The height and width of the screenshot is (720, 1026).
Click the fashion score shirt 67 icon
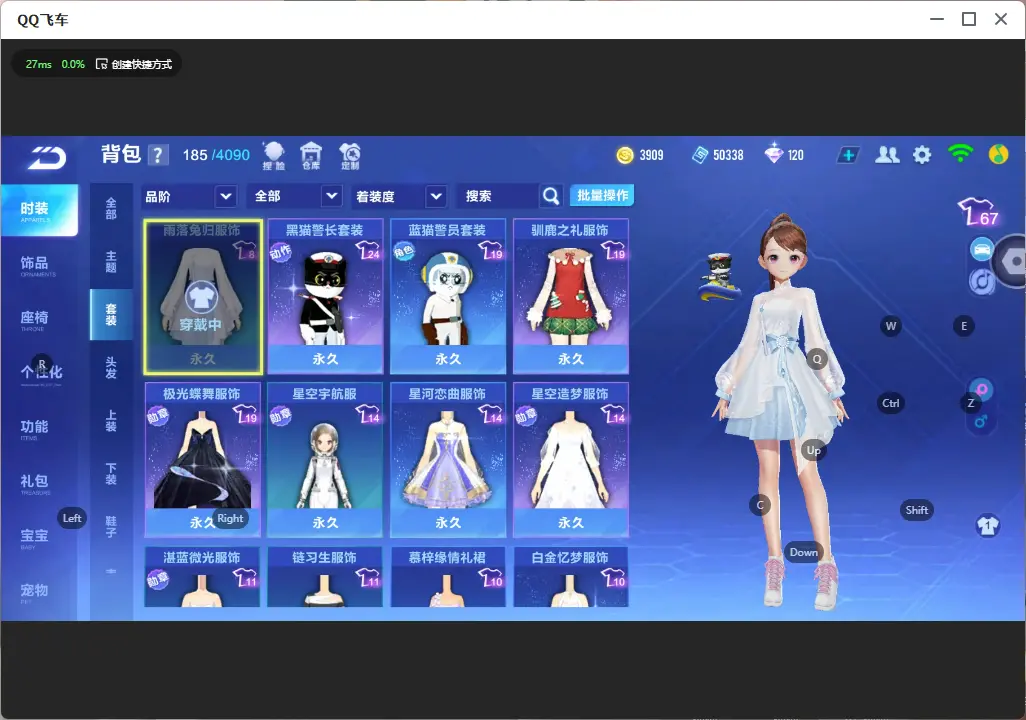(979, 211)
